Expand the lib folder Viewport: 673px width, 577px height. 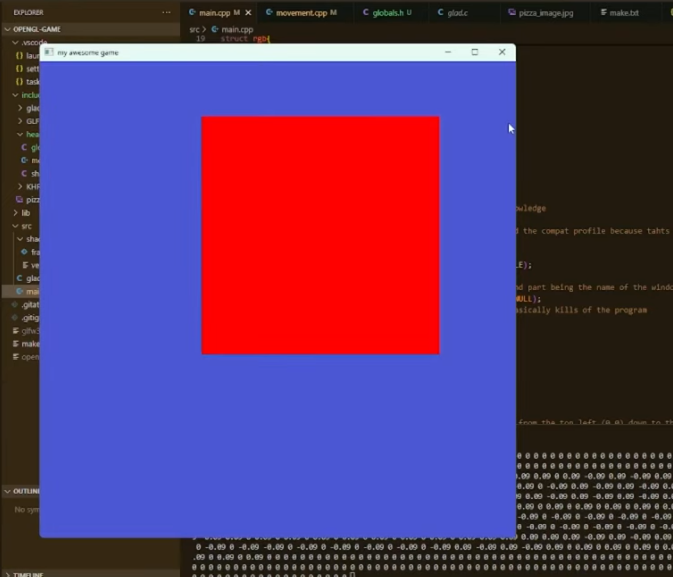coord(24,213)
